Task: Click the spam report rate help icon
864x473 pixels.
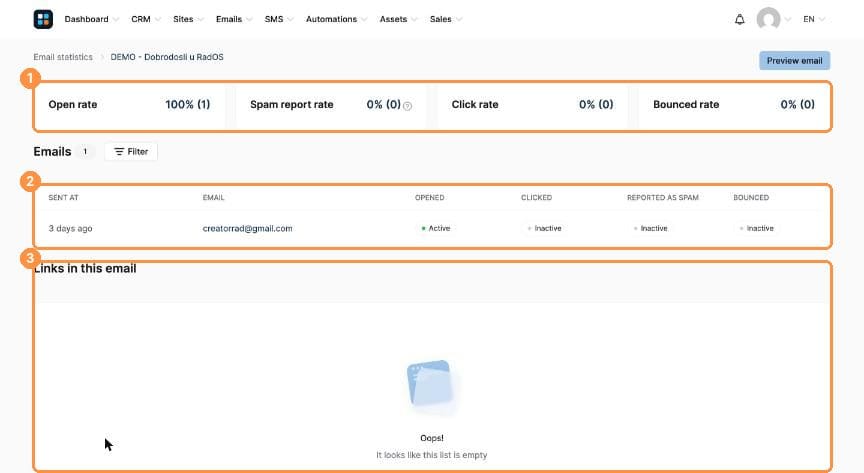Action: [407, 106]
